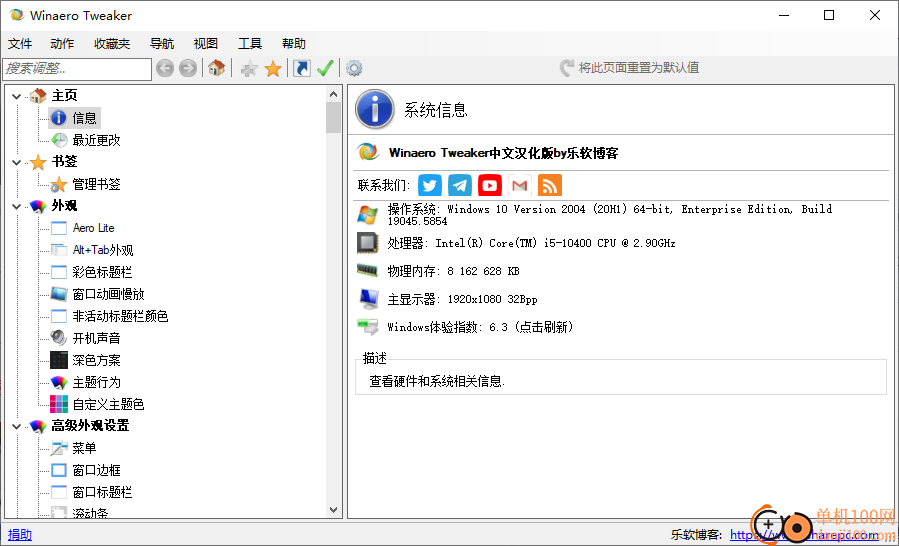899x546 pixels.
Task: Collapse the 书签 tree node
Action: [x=16, y=162]
